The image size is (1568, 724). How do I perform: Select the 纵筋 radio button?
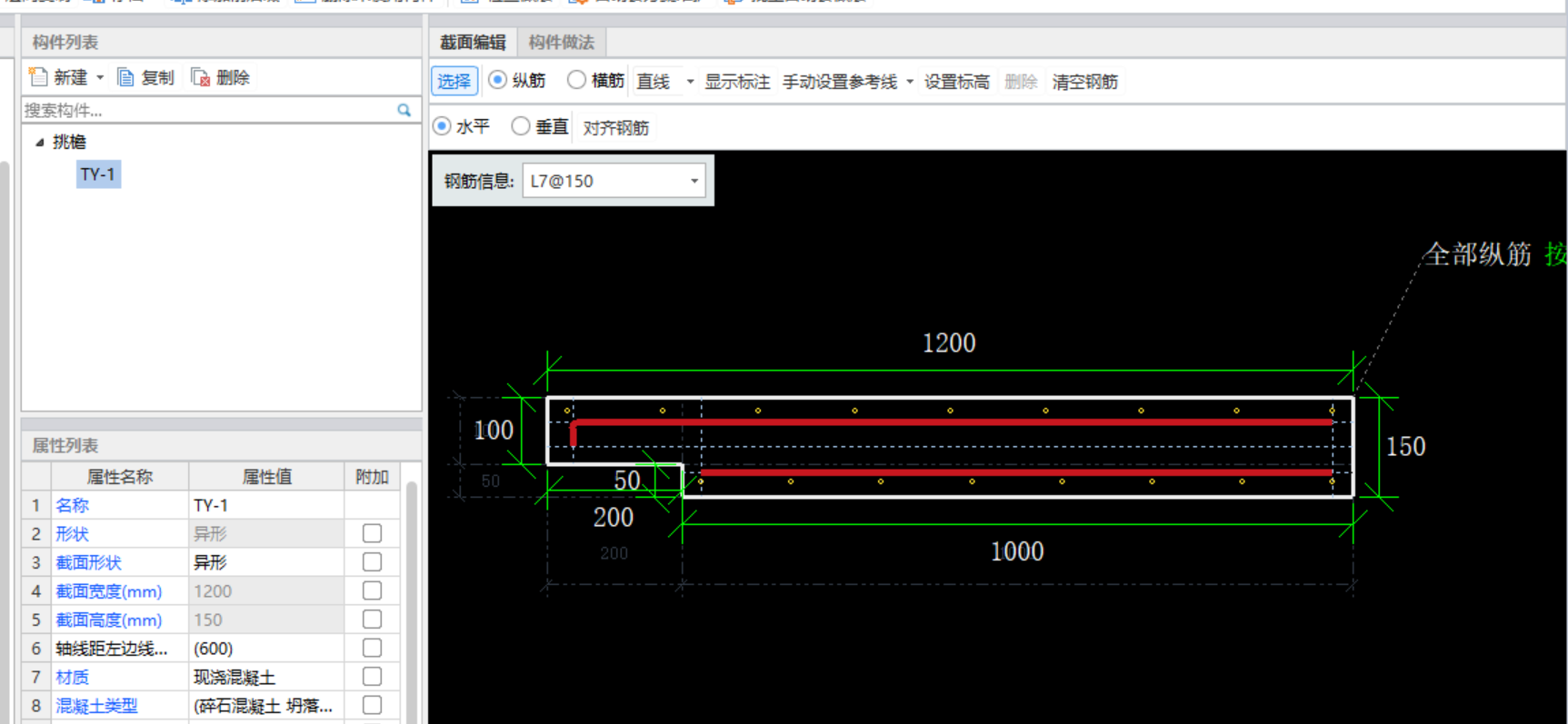point(497,80)
